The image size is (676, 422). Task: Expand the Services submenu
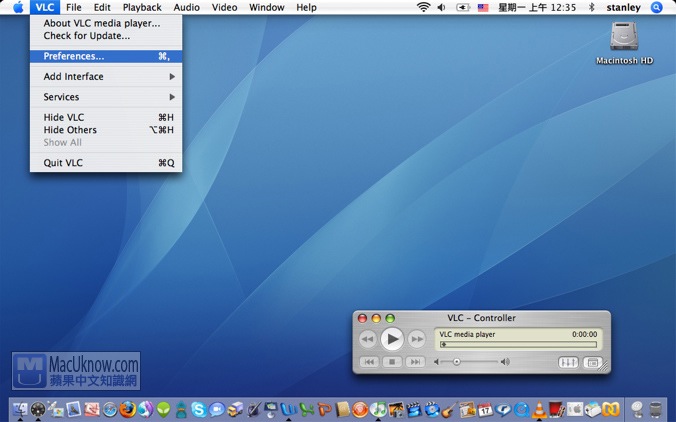[x=106, y=97]
